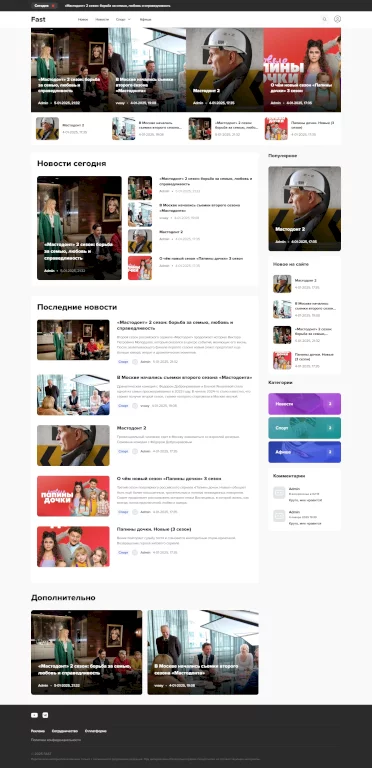Open Папины дочки pink thumbnail in Последние новости
Screen dimensions: 372x768
click(73, 496)
